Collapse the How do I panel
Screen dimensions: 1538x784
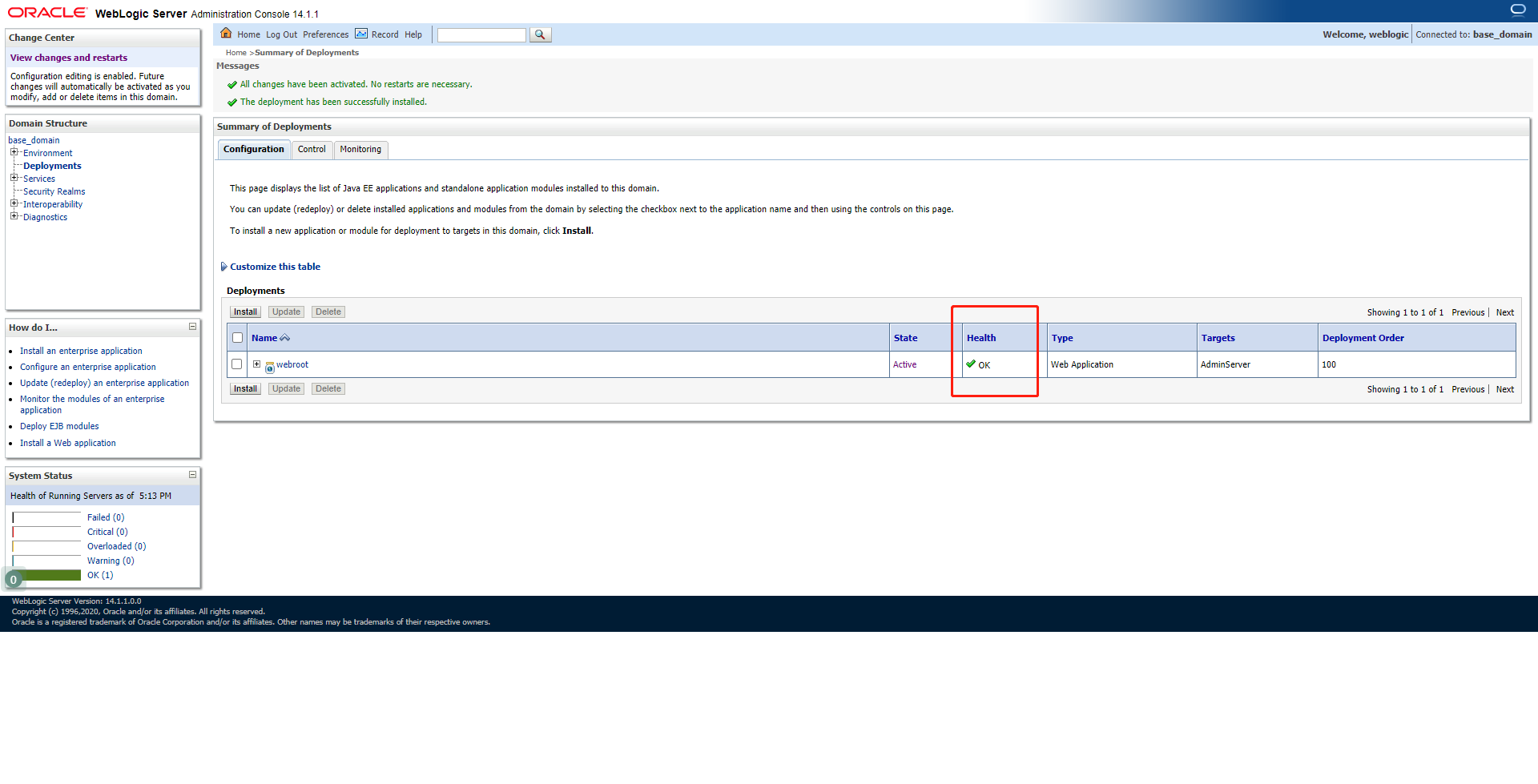coord(192,327)
